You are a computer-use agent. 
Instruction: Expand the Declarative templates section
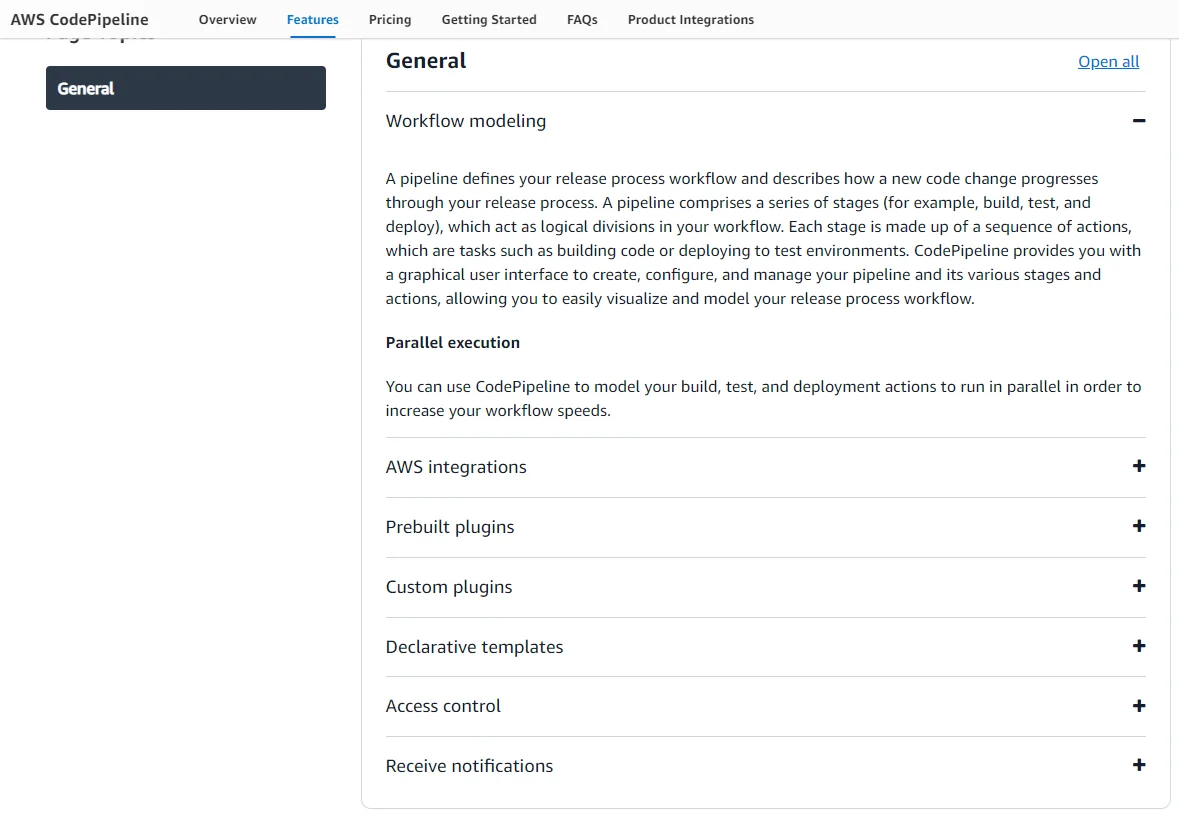(x=765, y=647)
